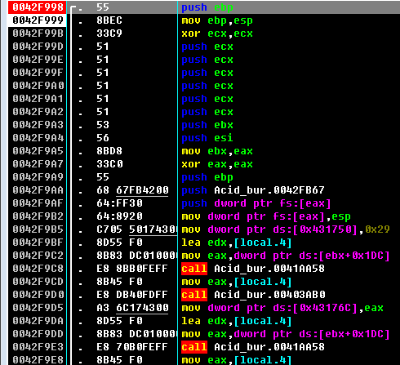400x365 pixels.
Task: Click 'push ebp' instruction at 0042F998
Action: [x=207, y=7]
